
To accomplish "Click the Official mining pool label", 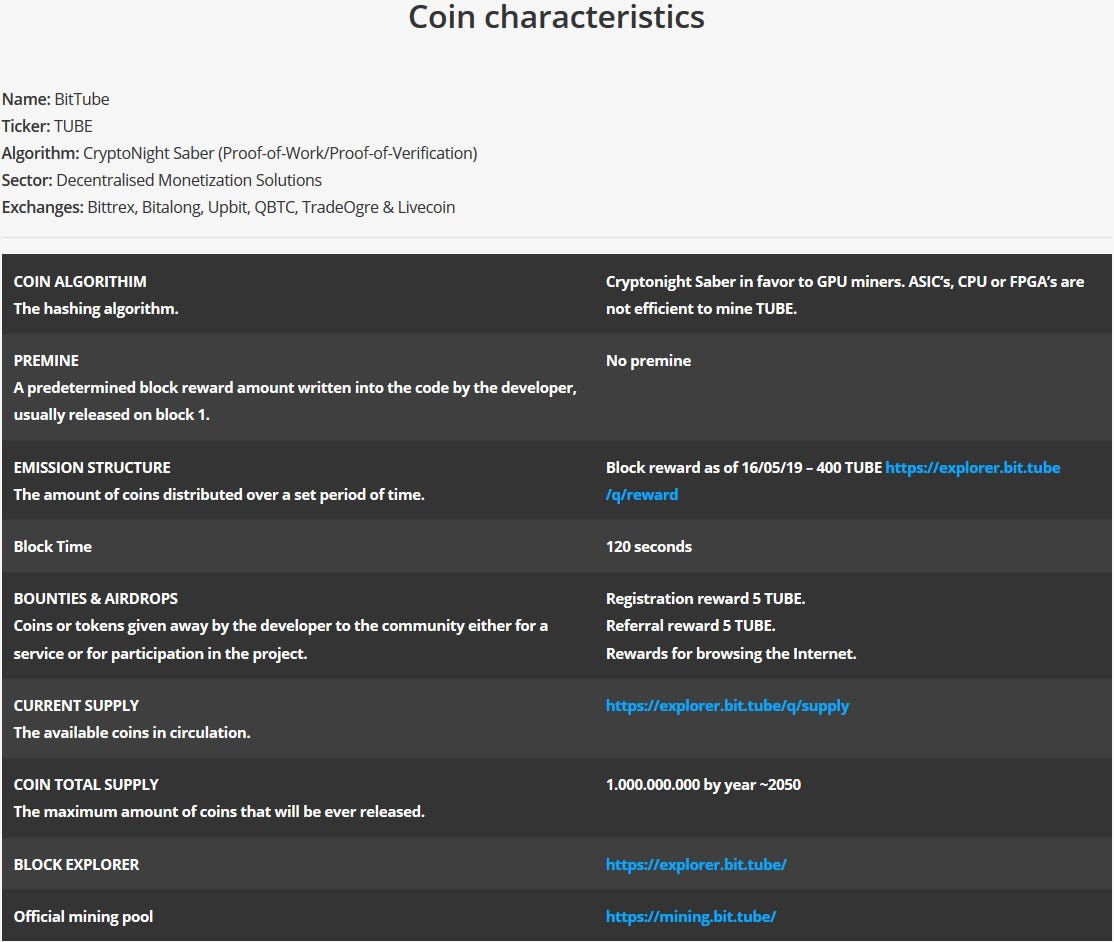I will (83, 916).
